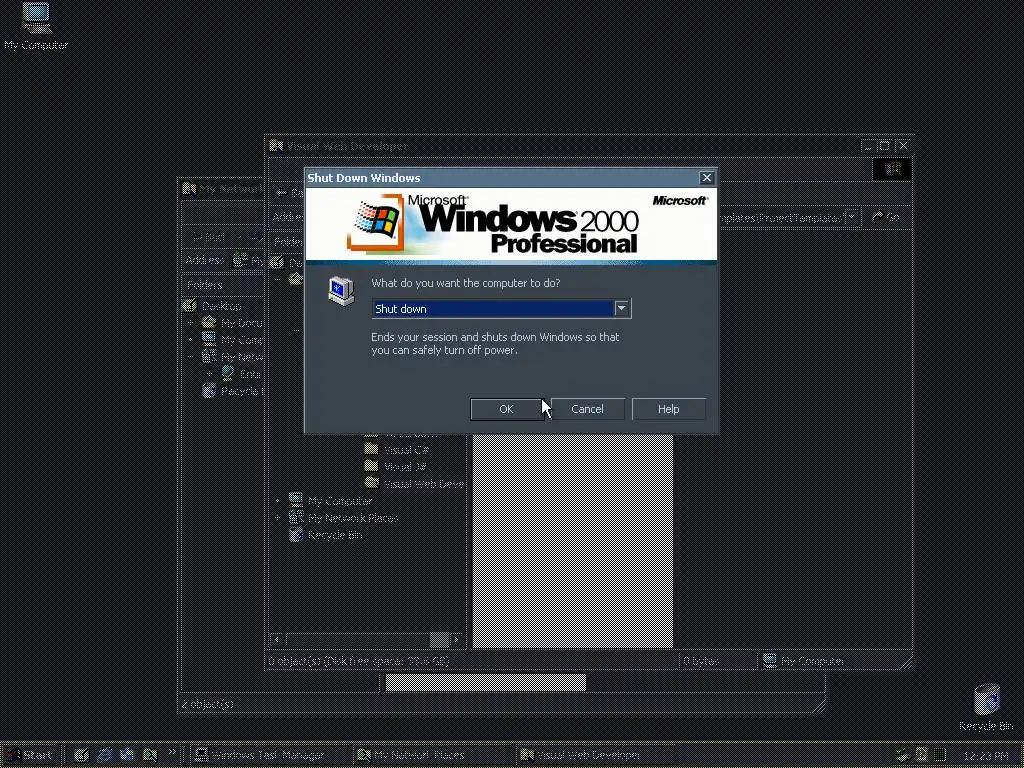
Task: Click the second system tray icon
Action: (x=921, y=755)
